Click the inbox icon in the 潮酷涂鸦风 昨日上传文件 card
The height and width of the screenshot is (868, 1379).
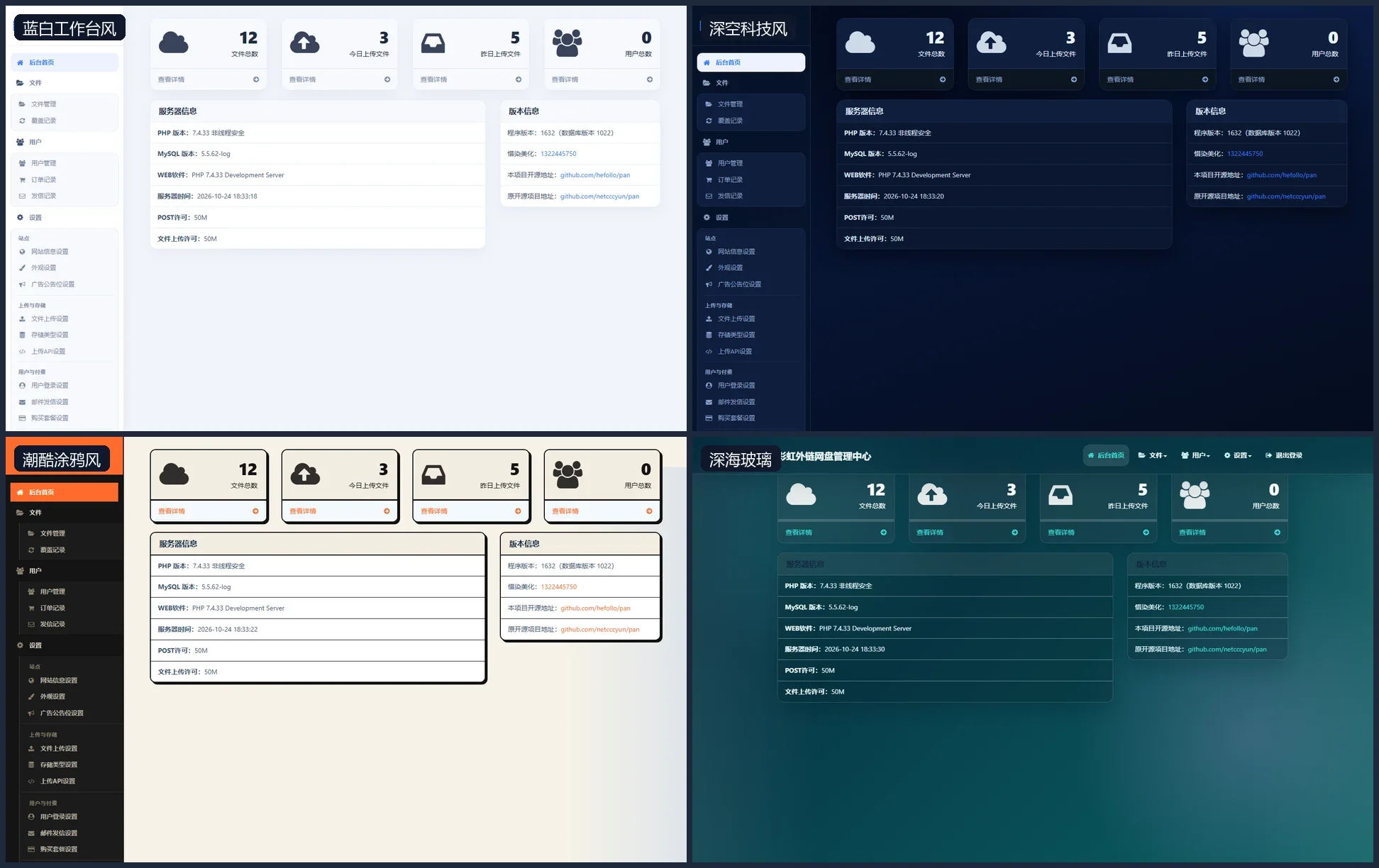433,474
